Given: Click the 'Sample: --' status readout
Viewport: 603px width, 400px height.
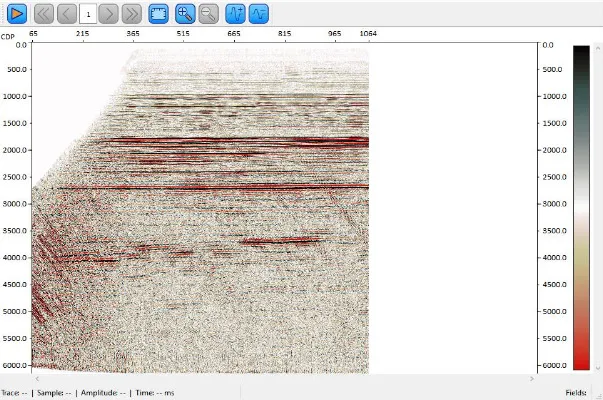Looking at the screenshot, I should [x=54, y=393].
